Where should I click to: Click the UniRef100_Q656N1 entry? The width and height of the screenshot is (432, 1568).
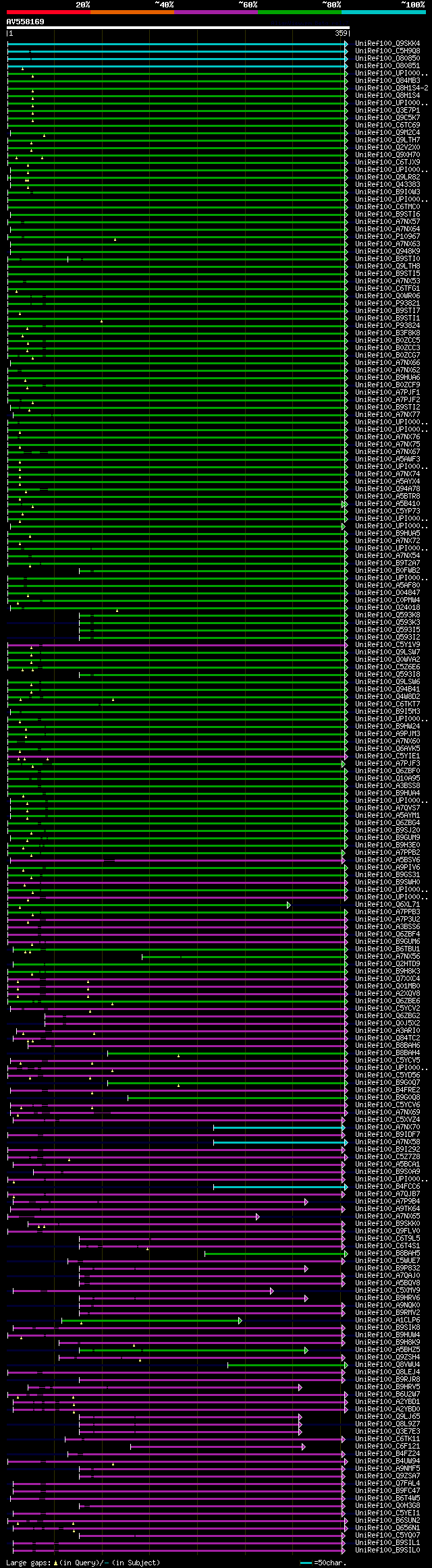(387, 1528)
